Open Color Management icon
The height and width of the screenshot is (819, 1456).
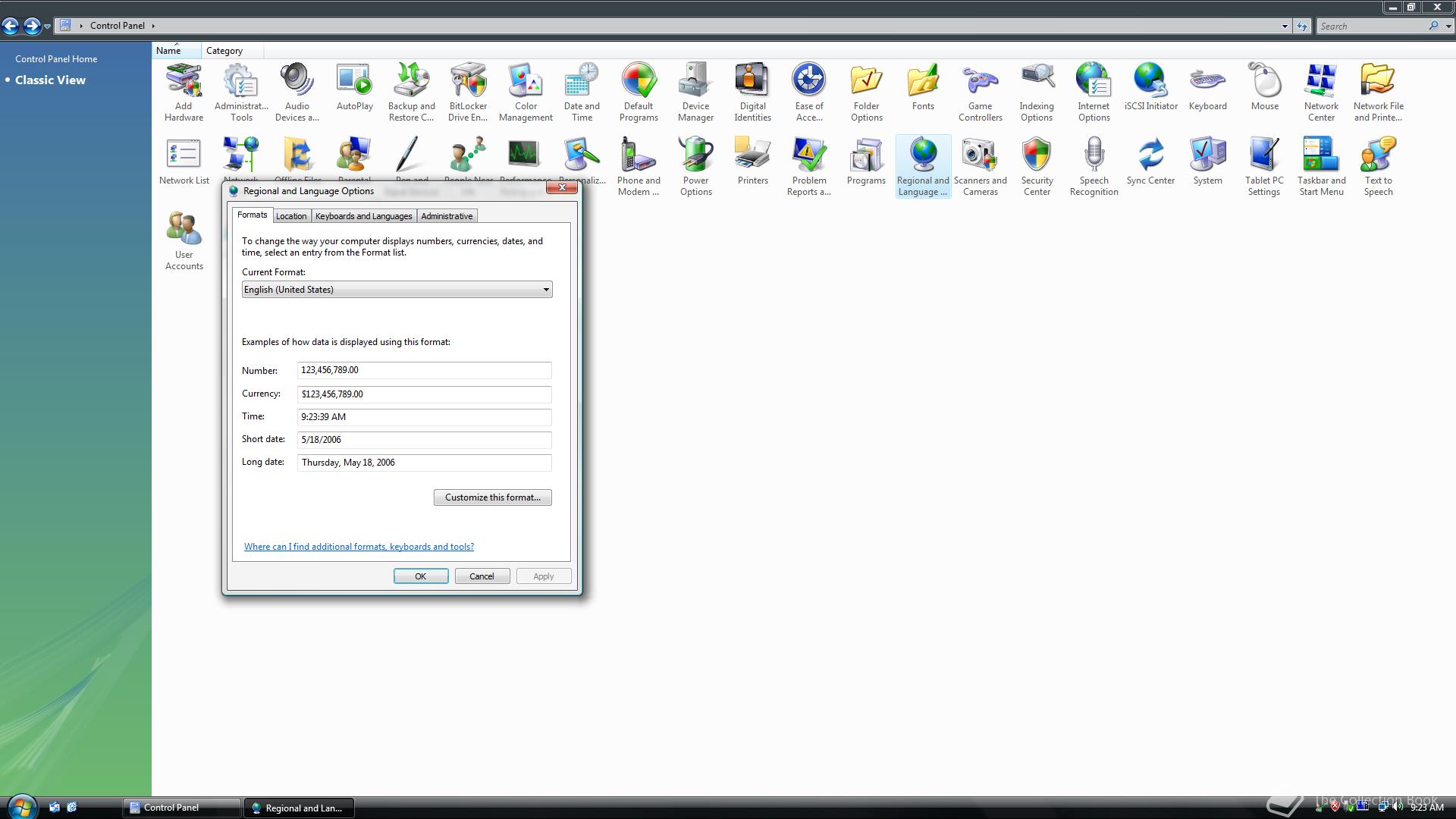[x=526, y=92]
